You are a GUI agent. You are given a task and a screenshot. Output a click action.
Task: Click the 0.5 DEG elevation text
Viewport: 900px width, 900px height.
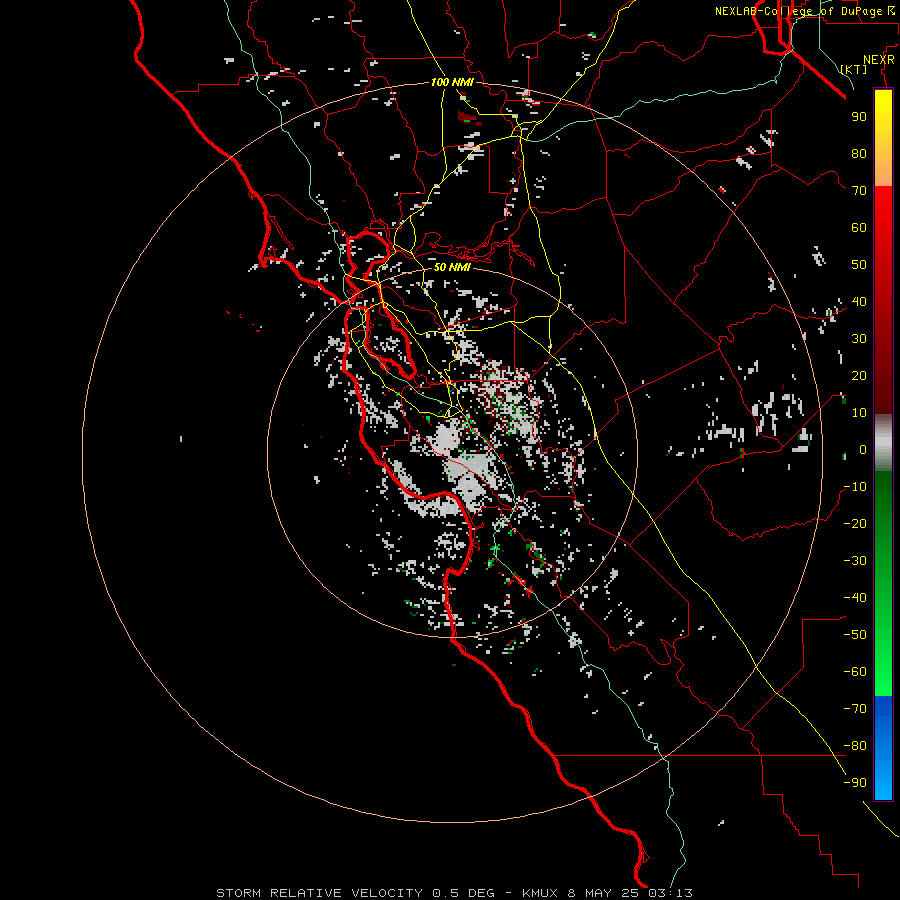point(463,893)
